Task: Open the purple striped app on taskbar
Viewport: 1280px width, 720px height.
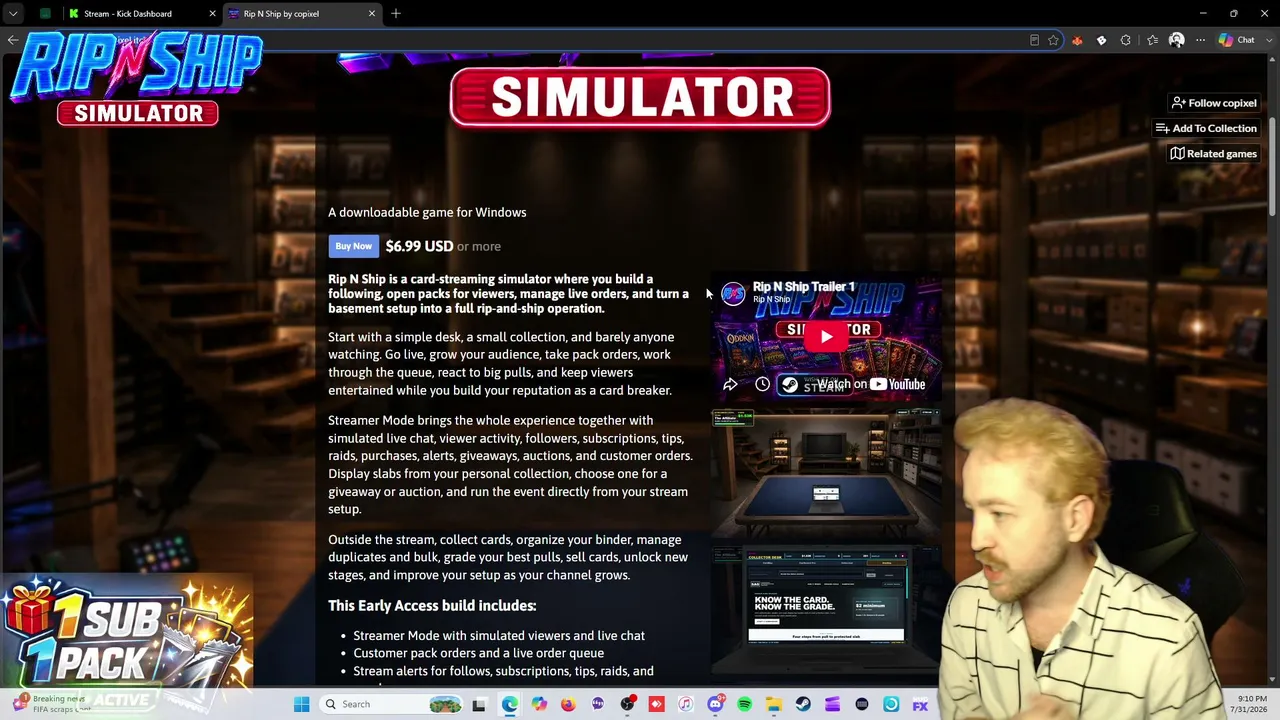Action: click(x=832, y=704)
